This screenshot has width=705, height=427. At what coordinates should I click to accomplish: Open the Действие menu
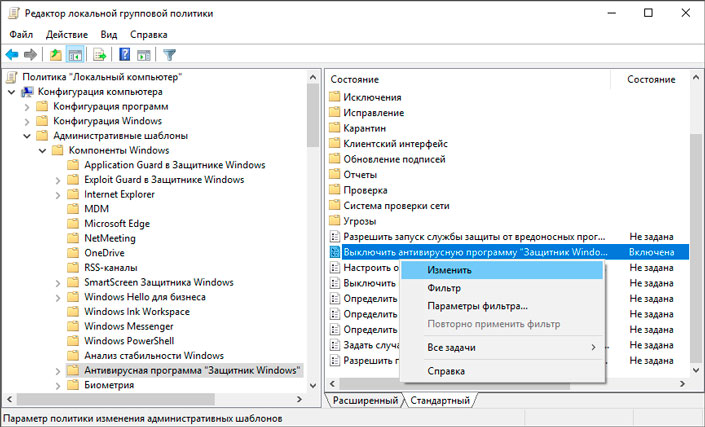(x=67, y=35)
